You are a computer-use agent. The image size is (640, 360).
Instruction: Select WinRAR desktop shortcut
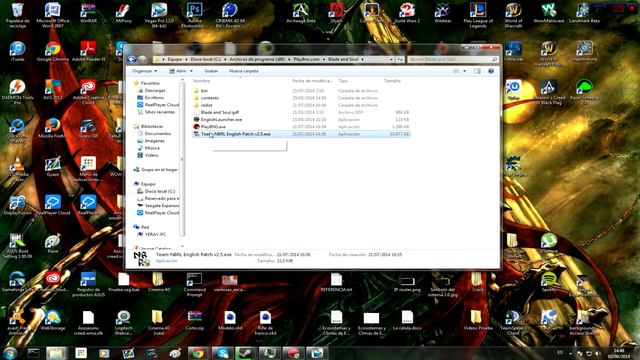click(88, 13)
